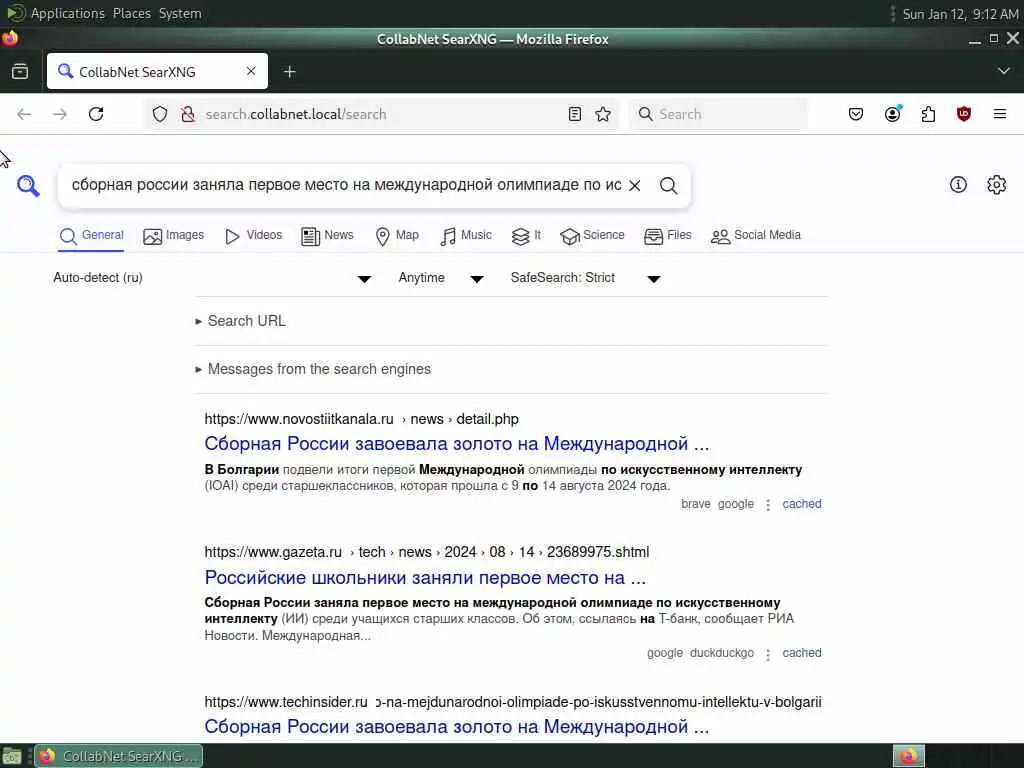Select the General search tab

coord(91,236)
